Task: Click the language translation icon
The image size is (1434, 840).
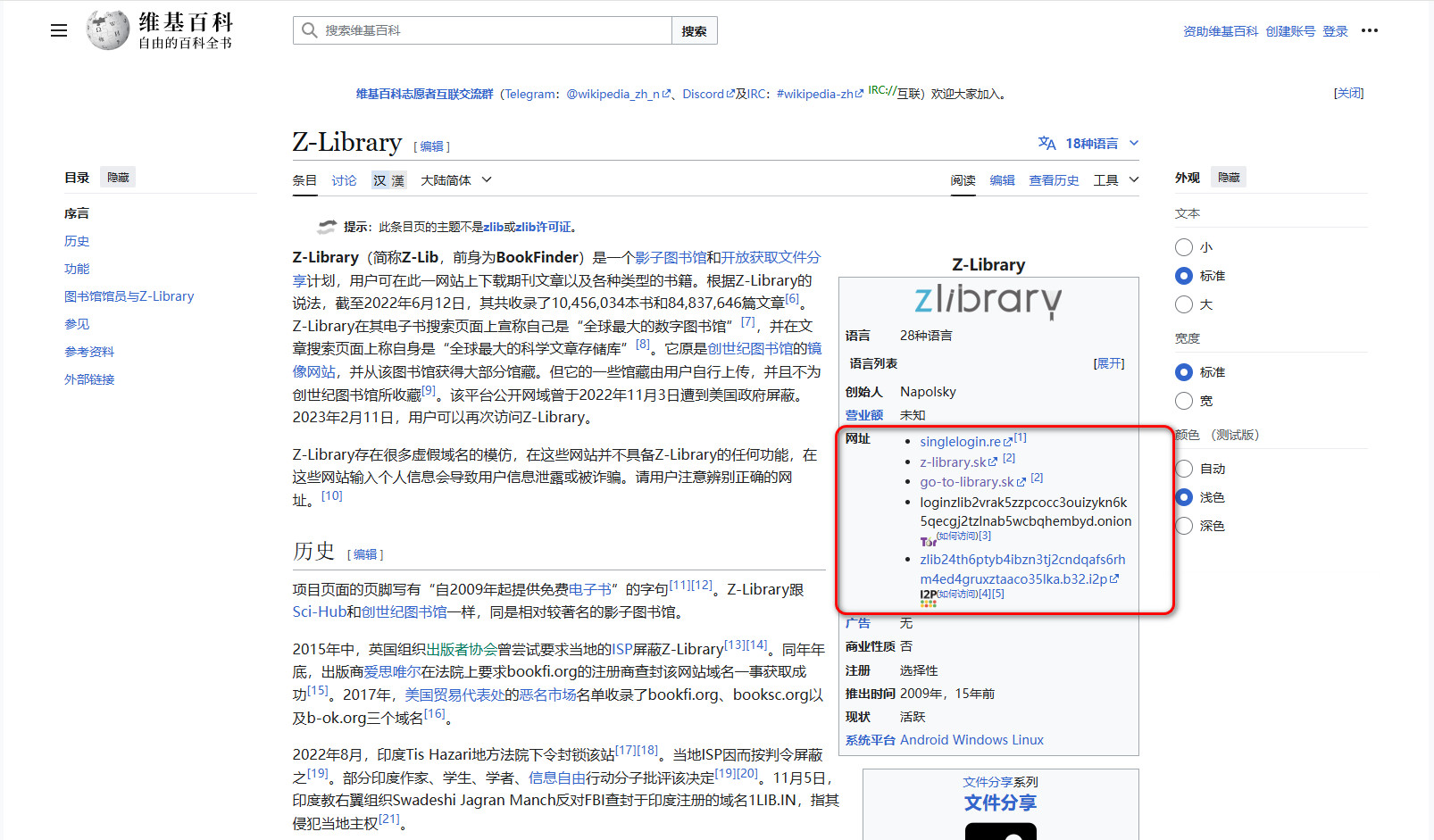Action: 1046,143
